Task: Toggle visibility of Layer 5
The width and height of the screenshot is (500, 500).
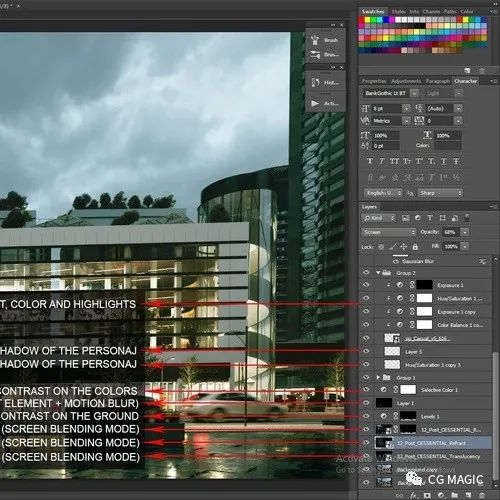Action: point(366,351)
